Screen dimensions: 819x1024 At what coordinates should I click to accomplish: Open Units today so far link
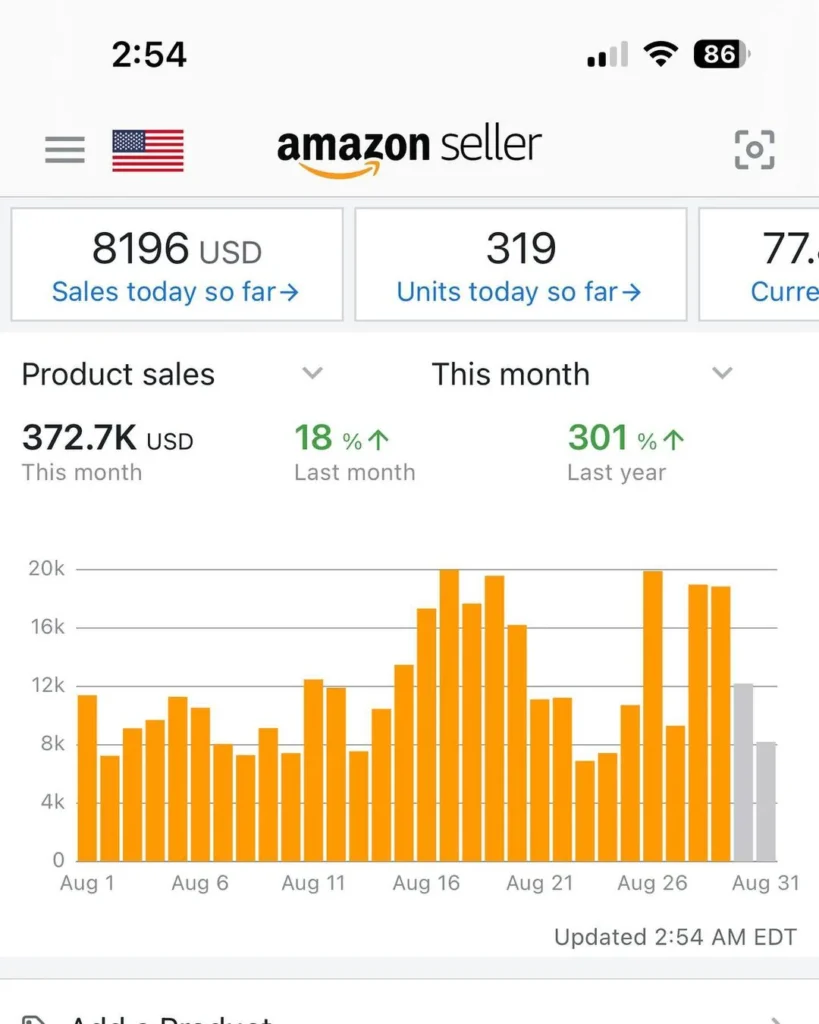point(519,292)
